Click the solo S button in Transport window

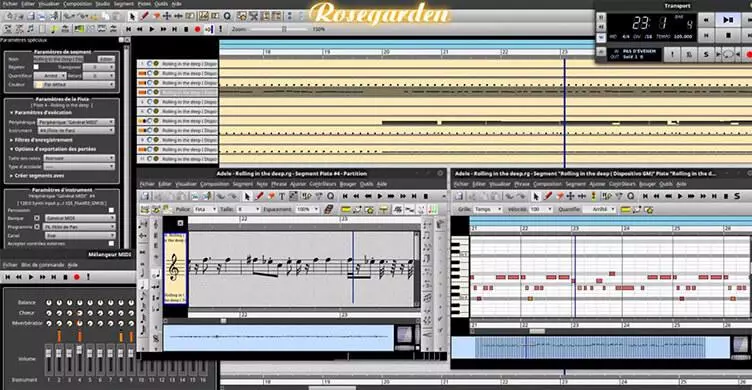pos(706,54)
